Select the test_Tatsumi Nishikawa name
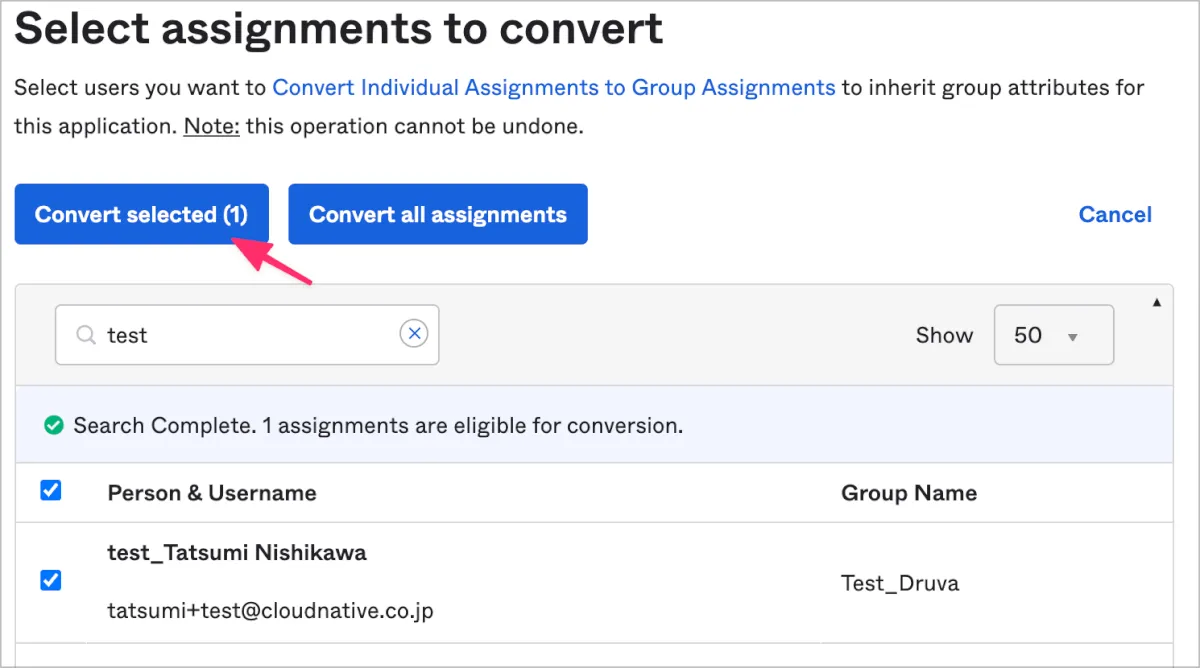 click(x=237, y=553)
